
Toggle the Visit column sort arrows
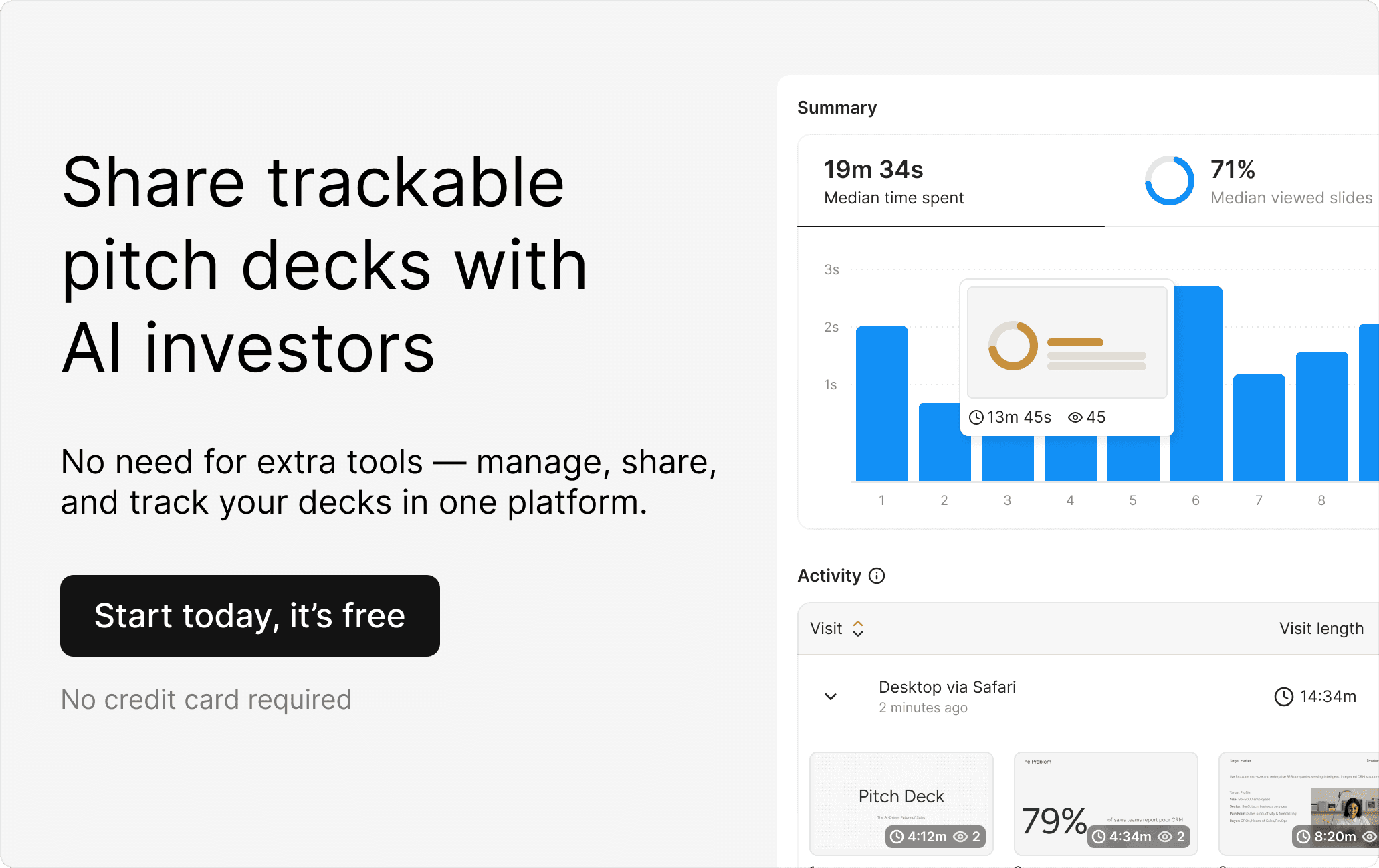tap(858, 629)
